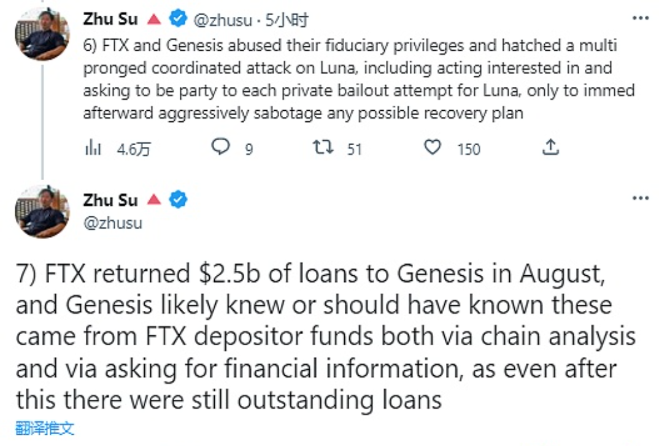Like the tweet with 150 likes
The height and width of the screenshot is (446, 659).
433,148
